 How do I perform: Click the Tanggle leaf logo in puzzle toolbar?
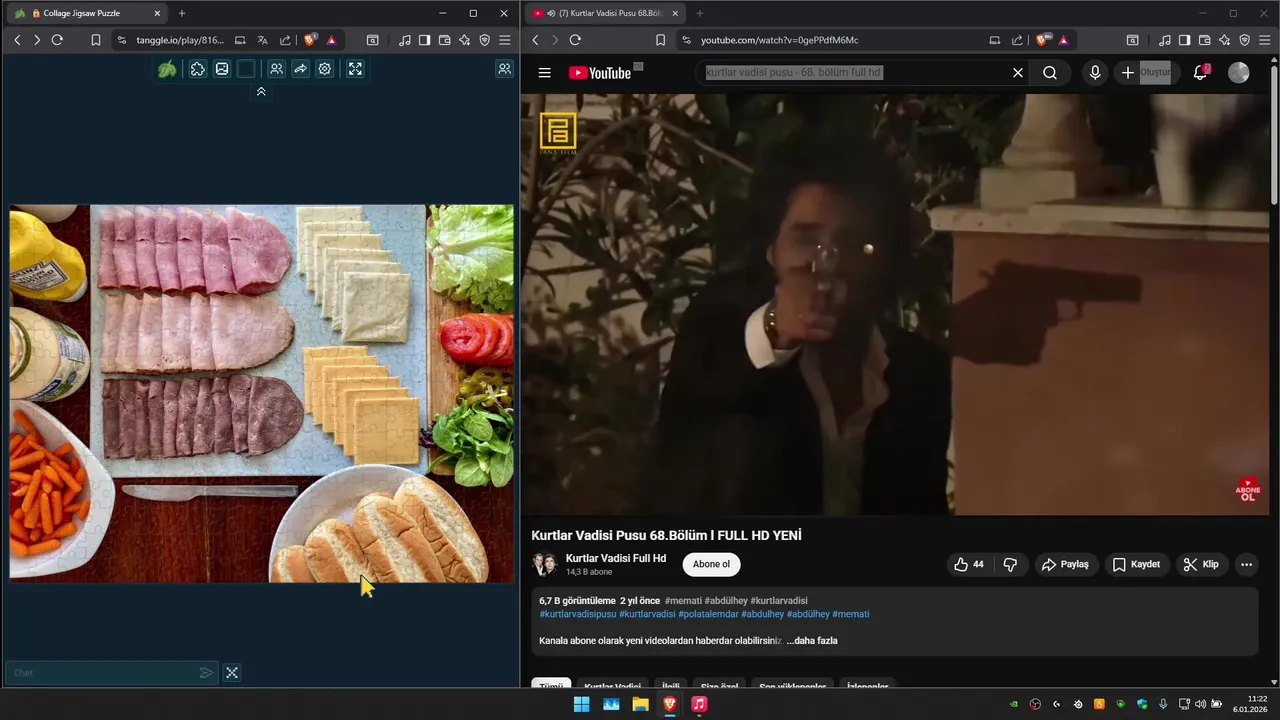tap(167, 69)
